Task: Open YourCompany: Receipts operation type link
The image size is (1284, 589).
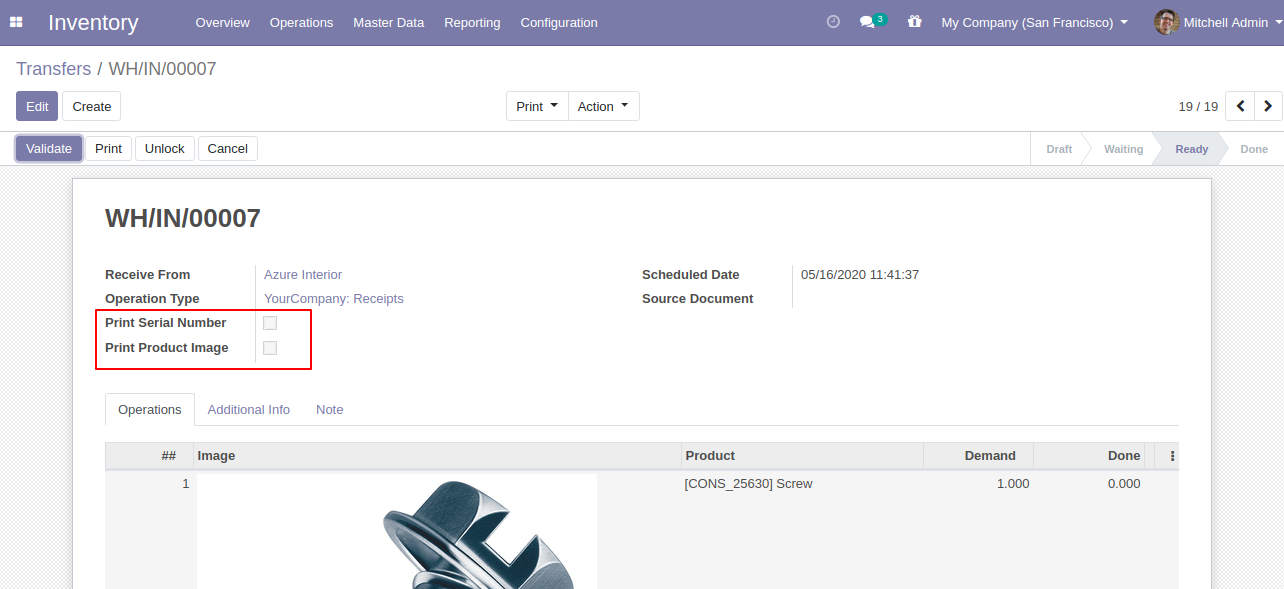Action: click(x=334, y=299)
